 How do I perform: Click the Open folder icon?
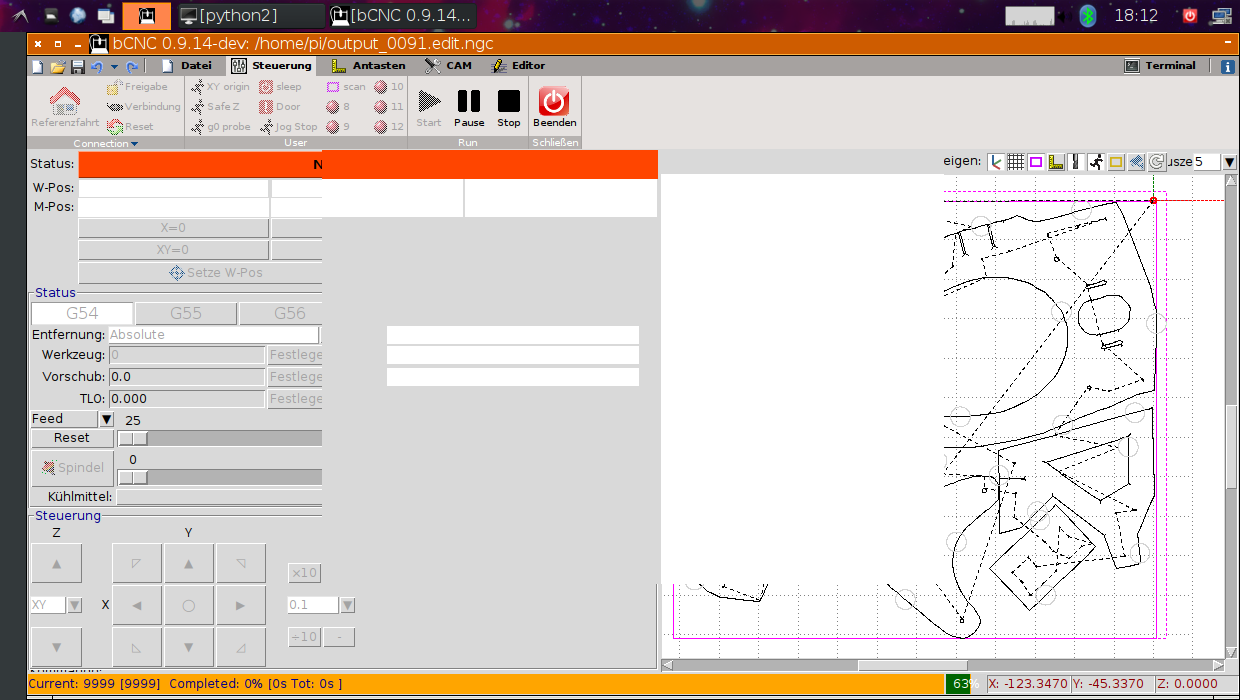[x=58, y=66]
